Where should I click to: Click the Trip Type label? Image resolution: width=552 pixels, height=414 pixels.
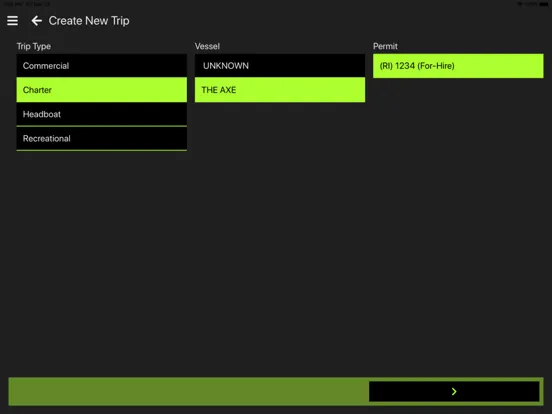tap(34, 46)
